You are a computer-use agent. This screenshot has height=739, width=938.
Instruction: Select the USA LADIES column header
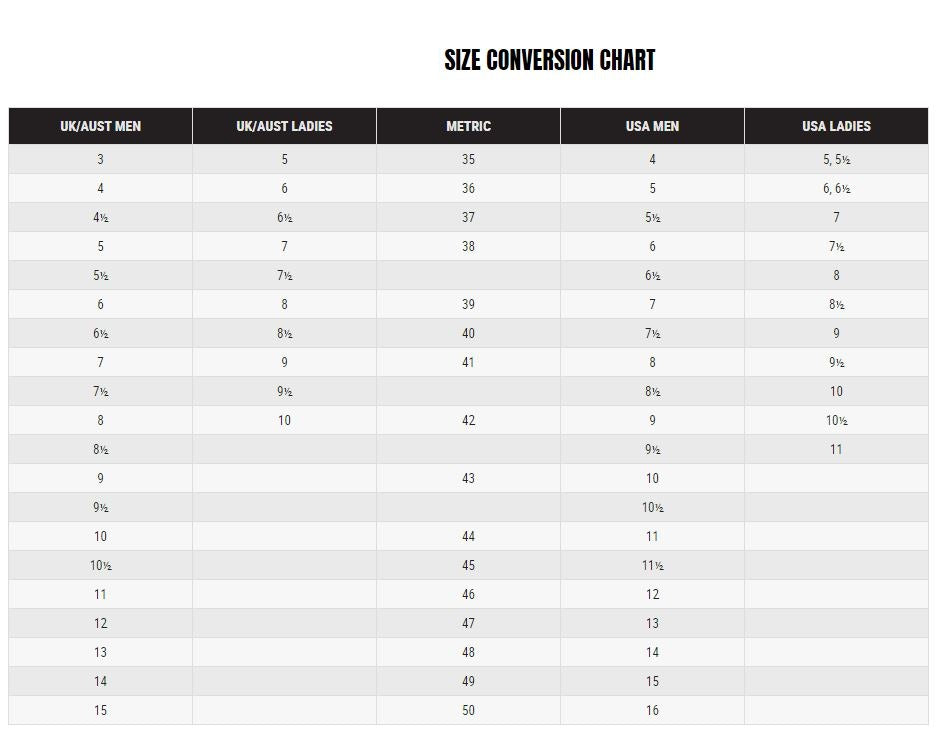coord(836,126)
